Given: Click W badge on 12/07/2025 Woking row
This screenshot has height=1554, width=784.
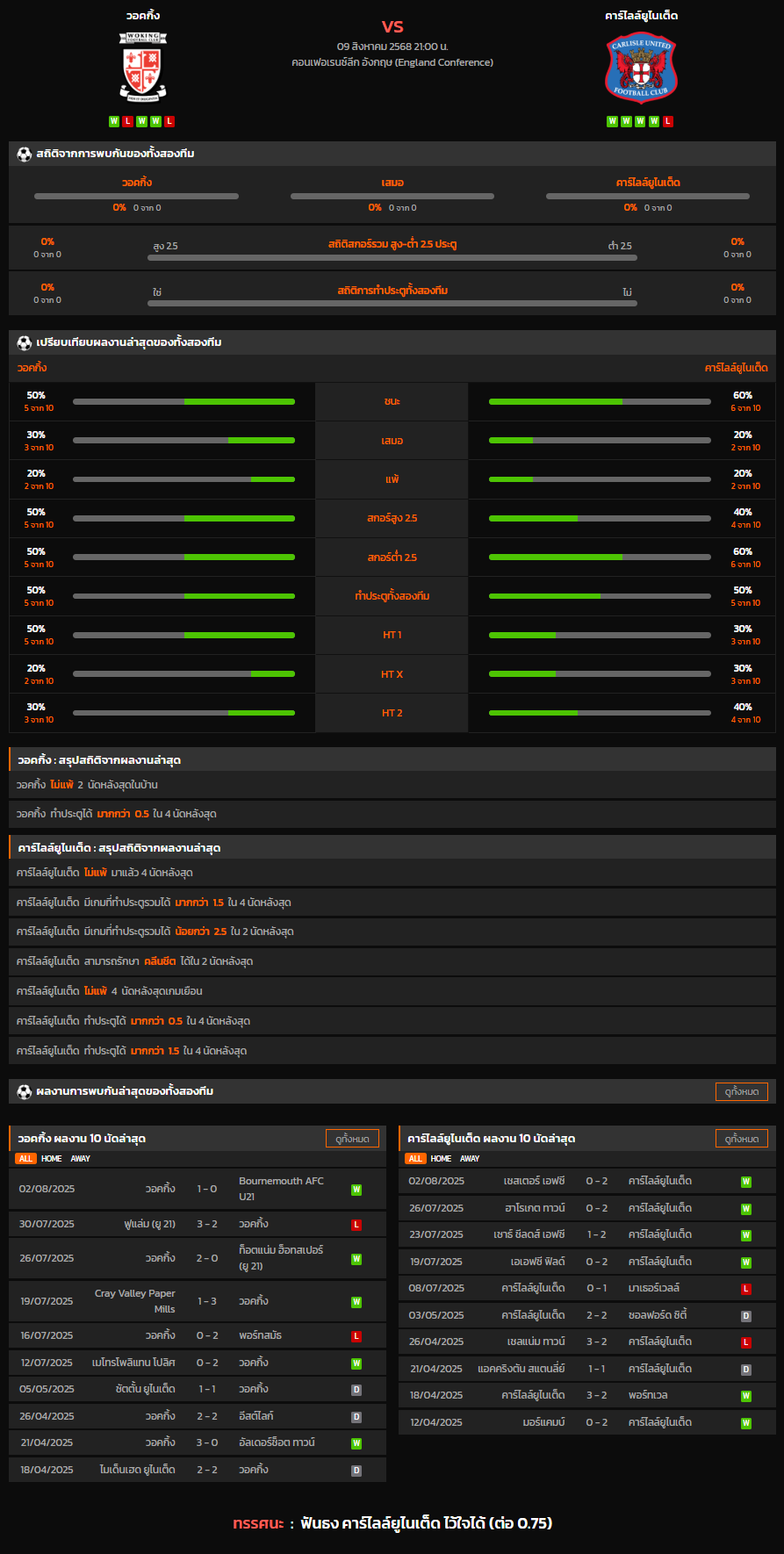Looking at the screenshot, I should (356, 1363).
